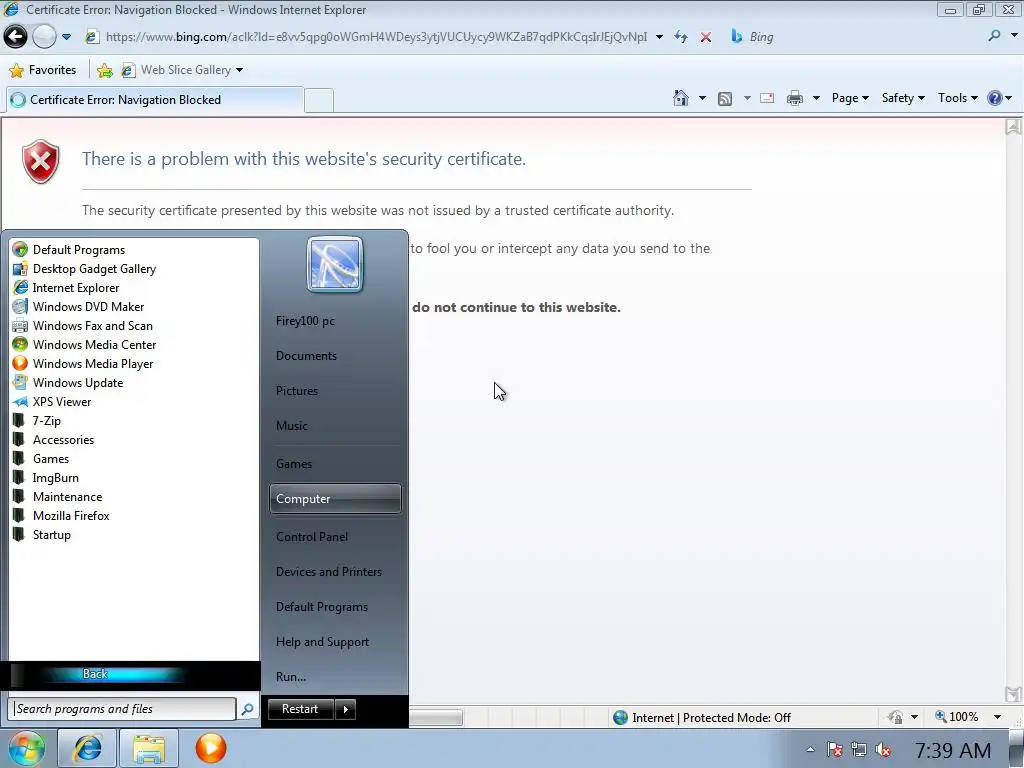The image size is (1024, 768).
Task: Open Windows DVD Maker
Action: coord(134,306)
